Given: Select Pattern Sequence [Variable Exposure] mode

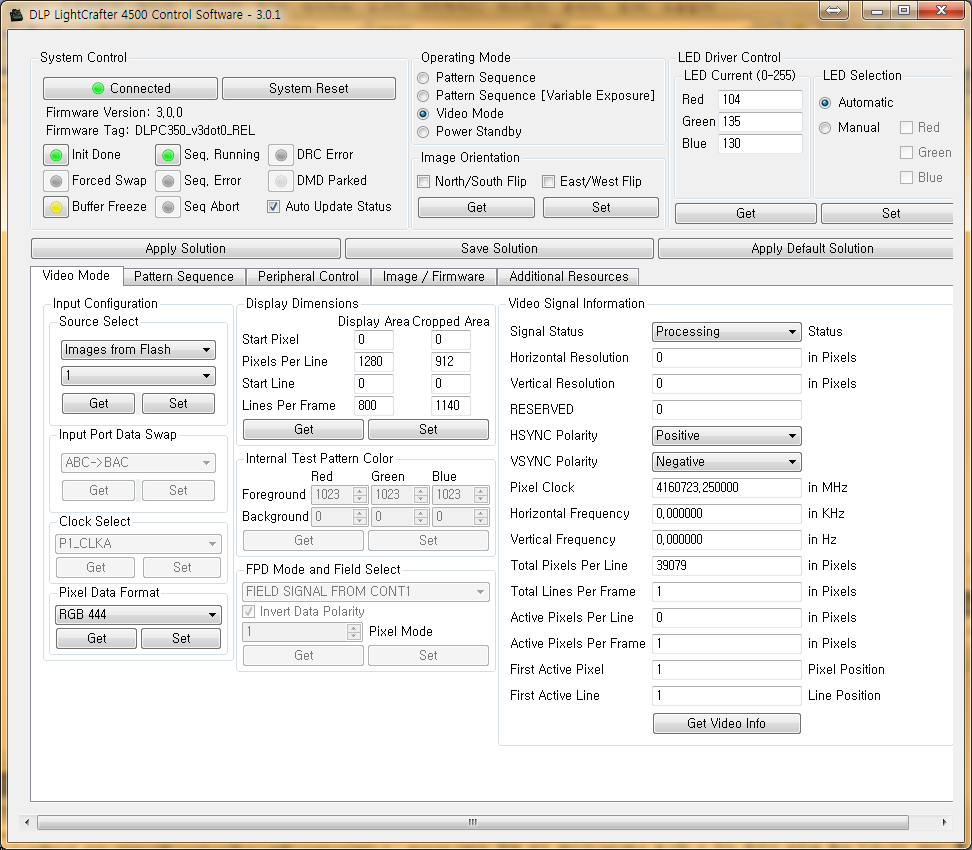Looking at the screenshot, I should pos(423,96).
